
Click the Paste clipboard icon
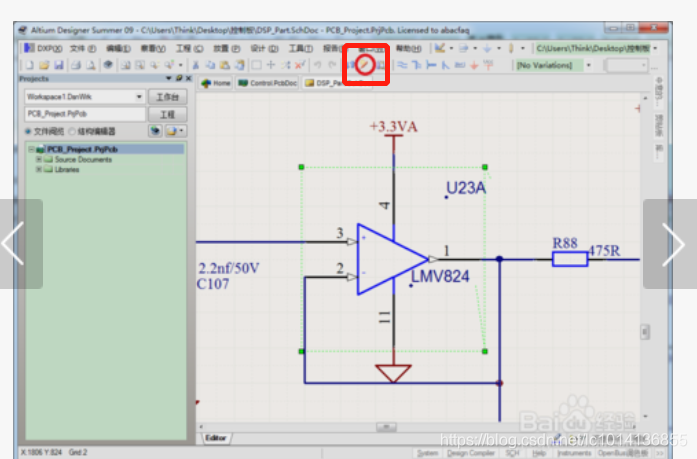pyautogui.click(x=225, y=65)
